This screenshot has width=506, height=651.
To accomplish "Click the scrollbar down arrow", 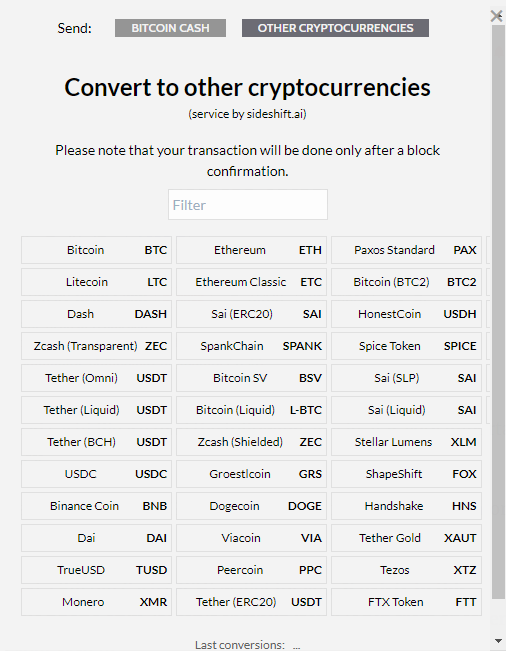I will (498, 641).
